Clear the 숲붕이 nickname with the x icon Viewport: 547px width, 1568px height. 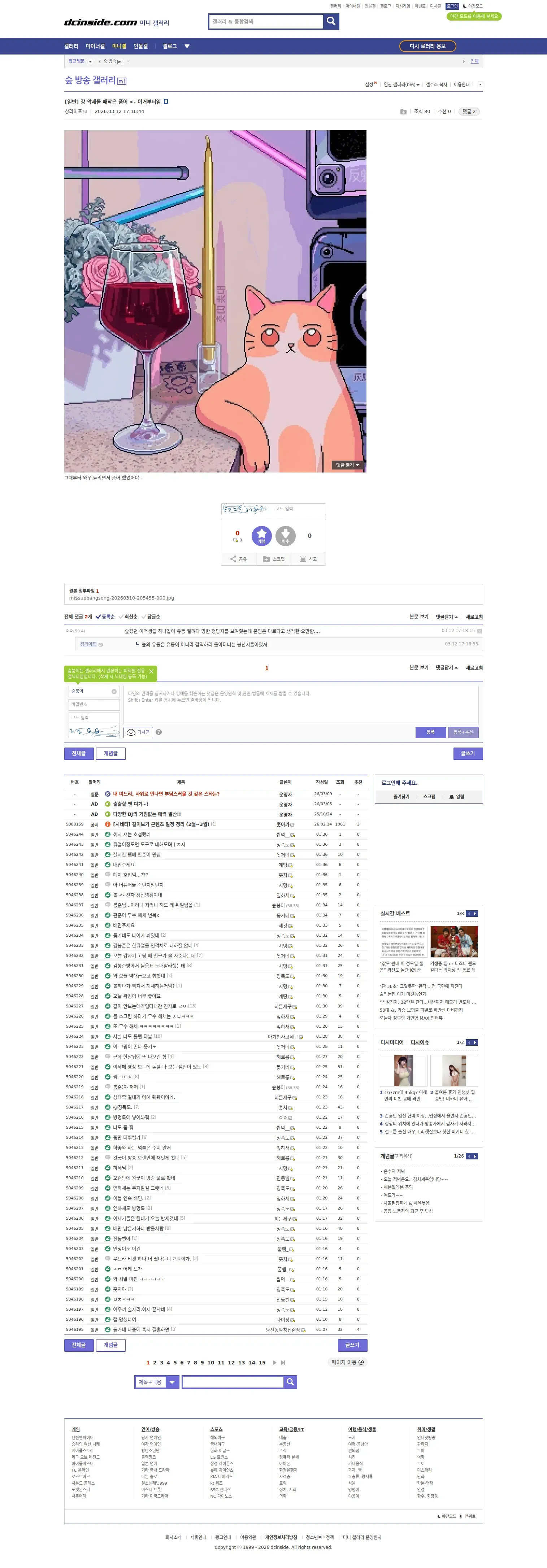point(114,692)
